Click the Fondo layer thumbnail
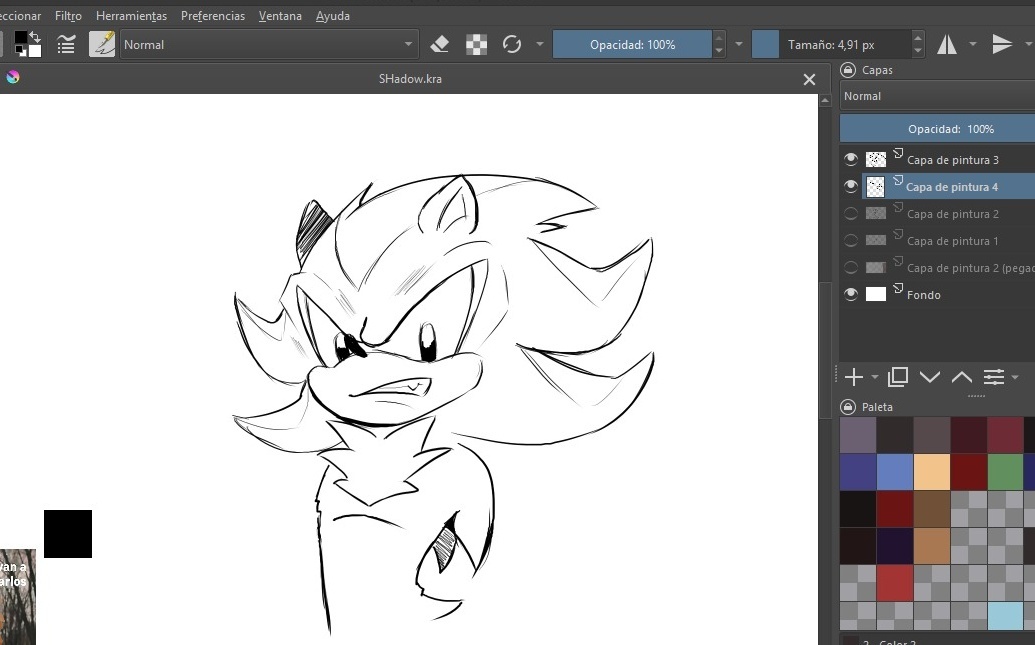Image resolution: width=1035 pixels, height=645 pixels. click(x=875, y=294)
